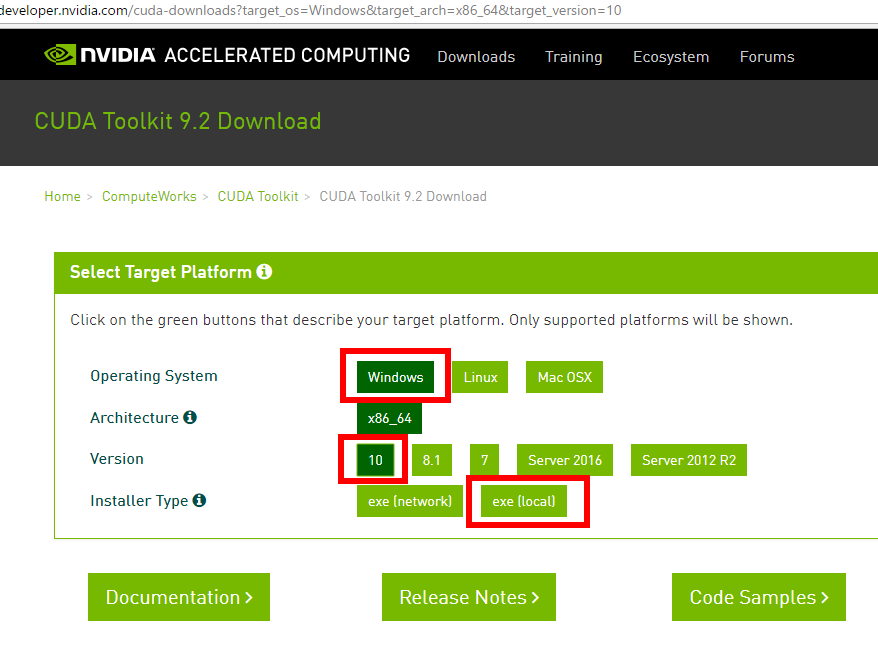Open the Code Samples button
The height and width of the screenshot is (648, 878).
(759, 597)
